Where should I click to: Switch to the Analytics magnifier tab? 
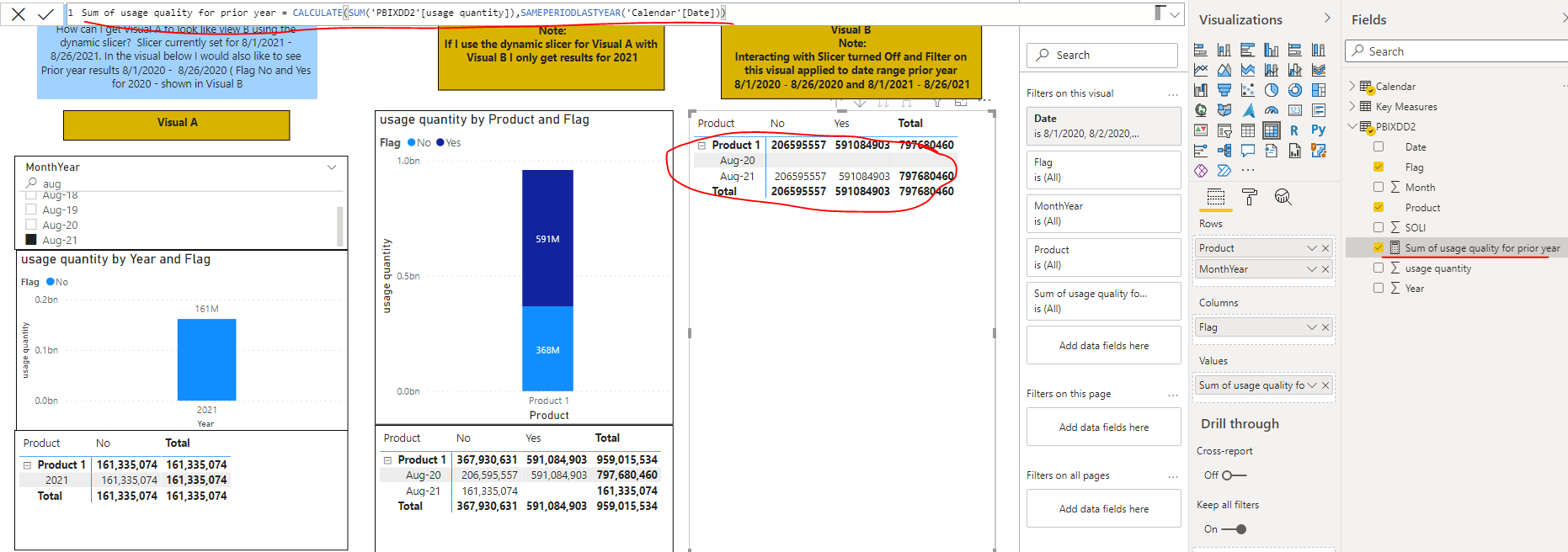[x=1283, y=198]
